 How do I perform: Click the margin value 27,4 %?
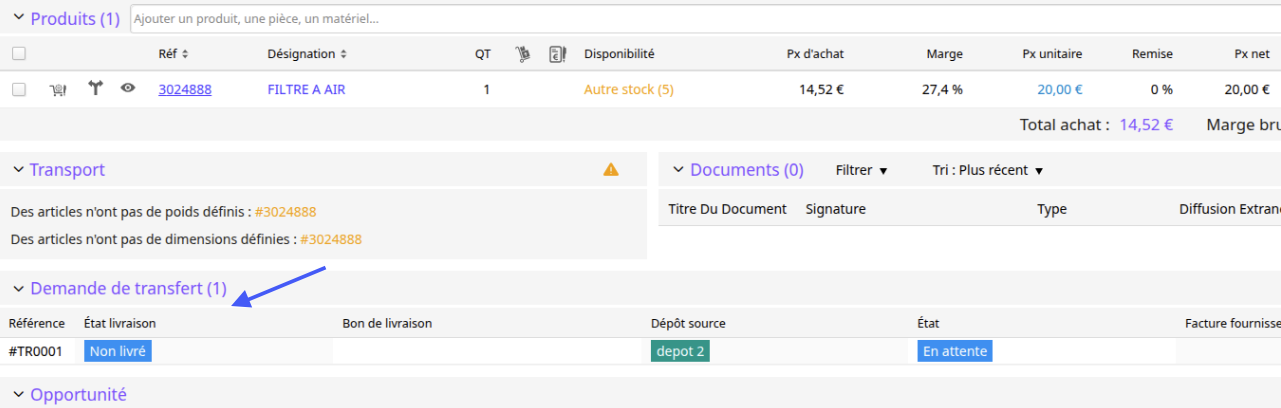942,89
